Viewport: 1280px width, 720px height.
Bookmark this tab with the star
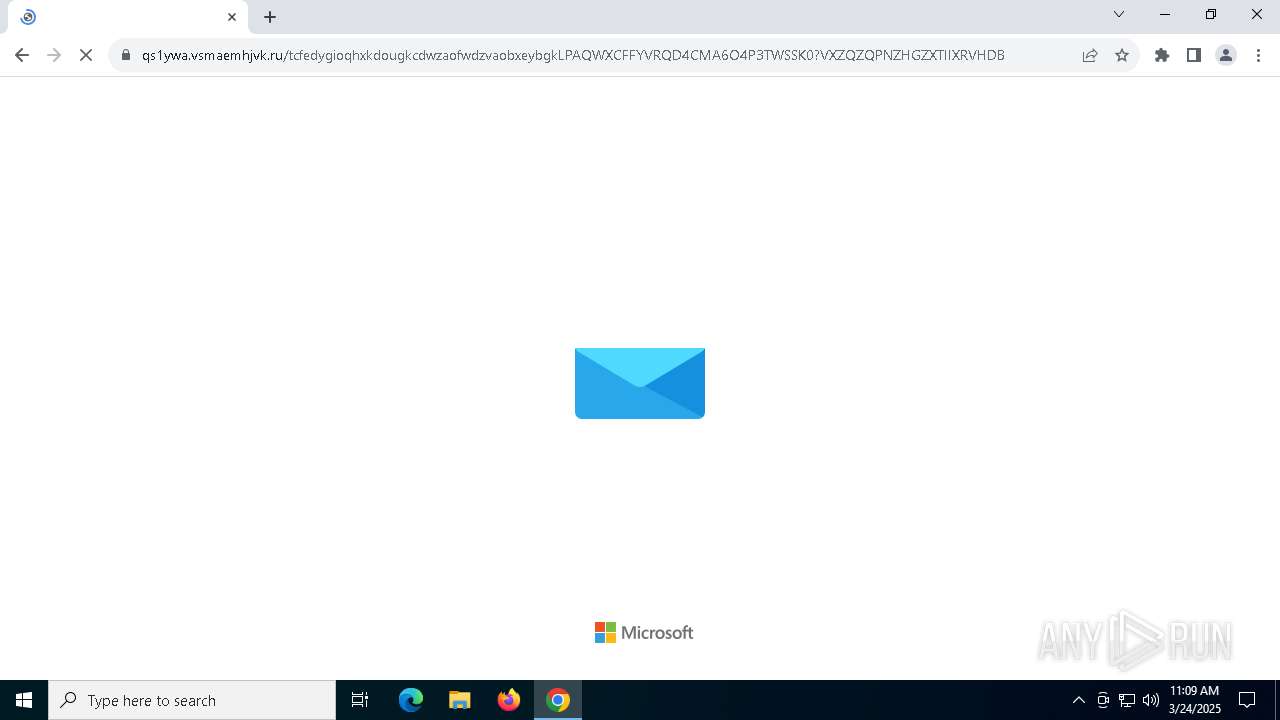(1122, 55)
